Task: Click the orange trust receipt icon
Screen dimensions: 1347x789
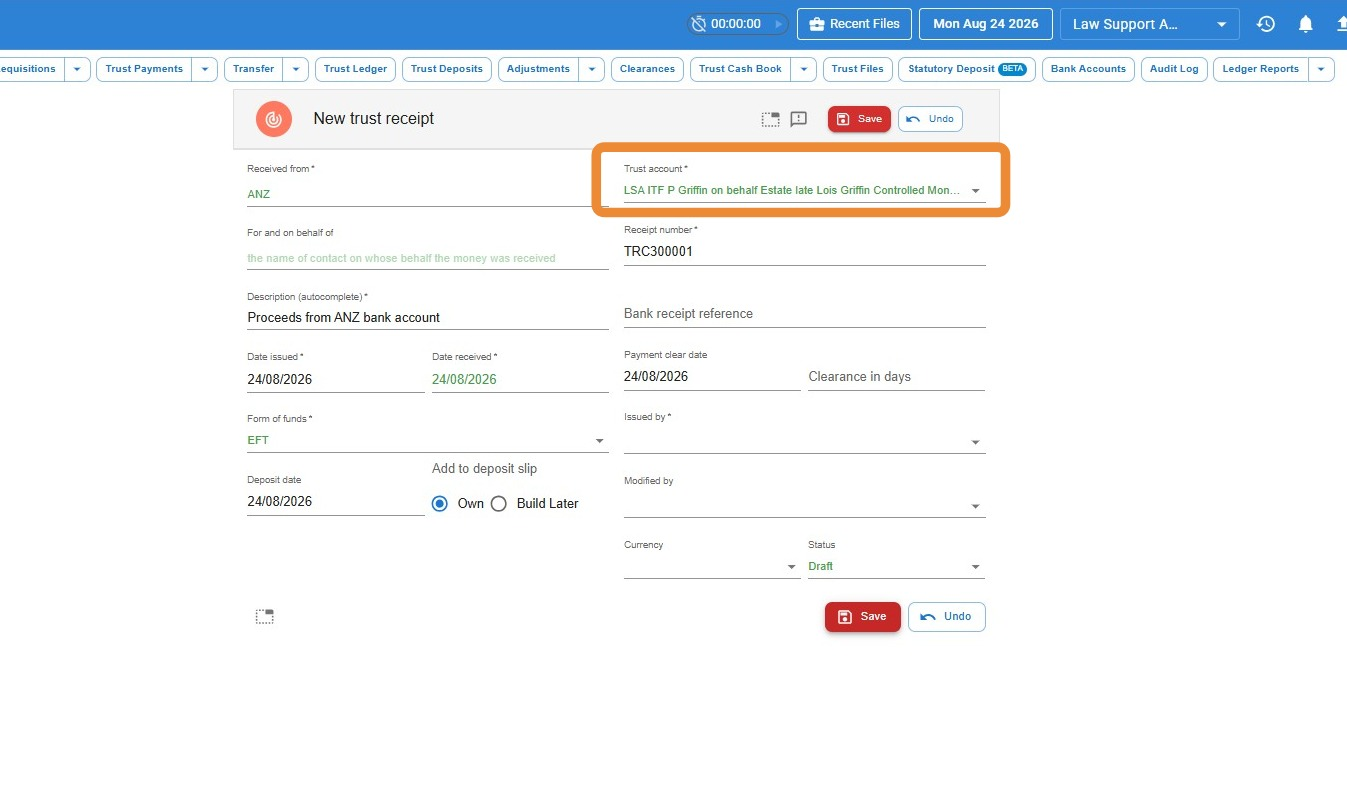Action: click(x=273, y=119)
